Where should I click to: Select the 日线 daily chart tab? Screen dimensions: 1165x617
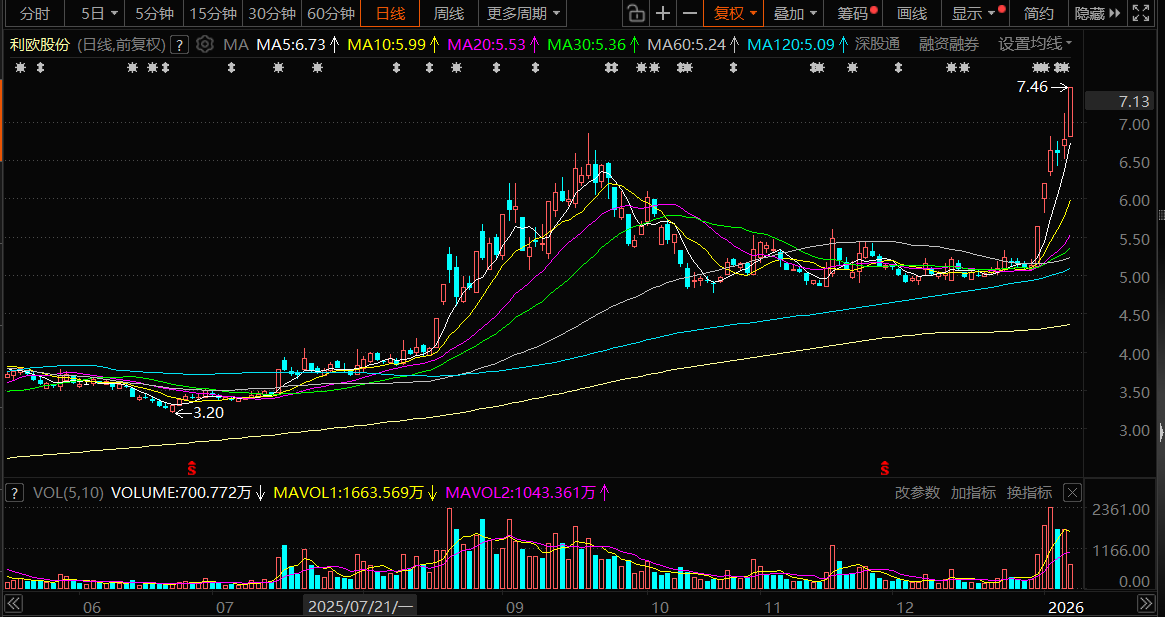[x=390, y=13]
